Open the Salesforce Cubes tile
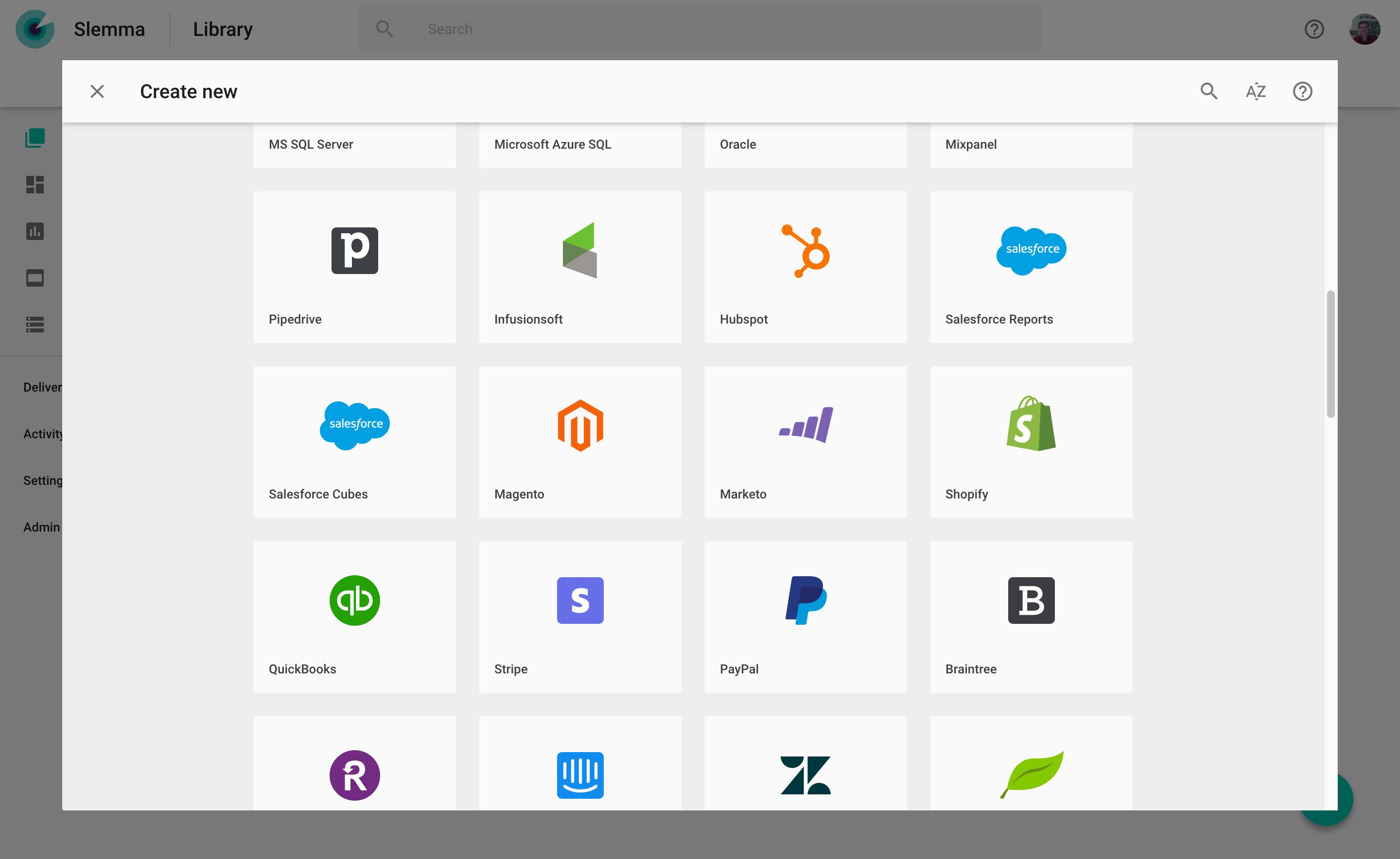 (x=355, y=442)
